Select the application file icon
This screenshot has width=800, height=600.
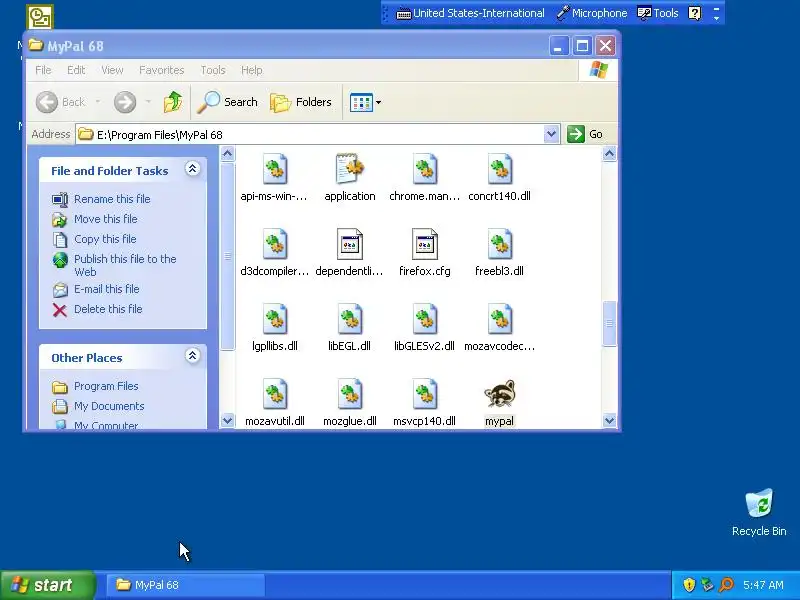pos(349,168)
